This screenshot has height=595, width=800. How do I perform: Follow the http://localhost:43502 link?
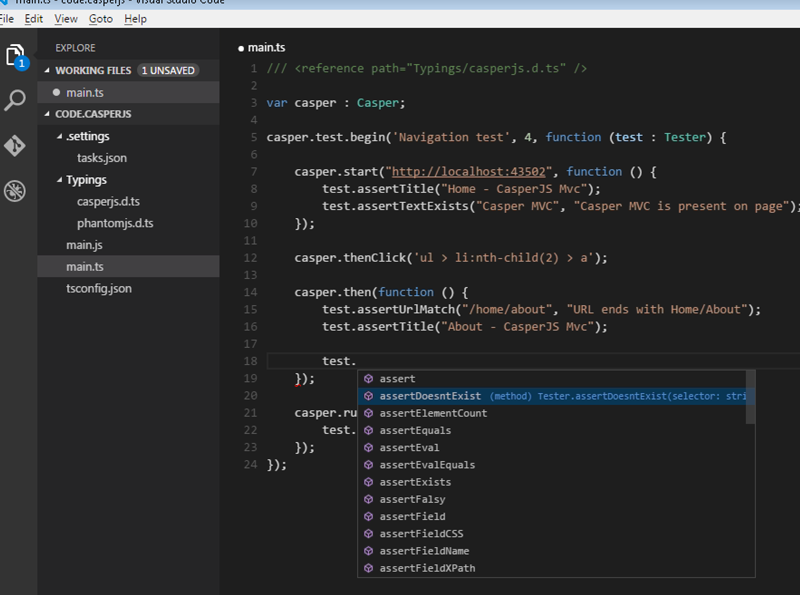click(x=468, y=171)
